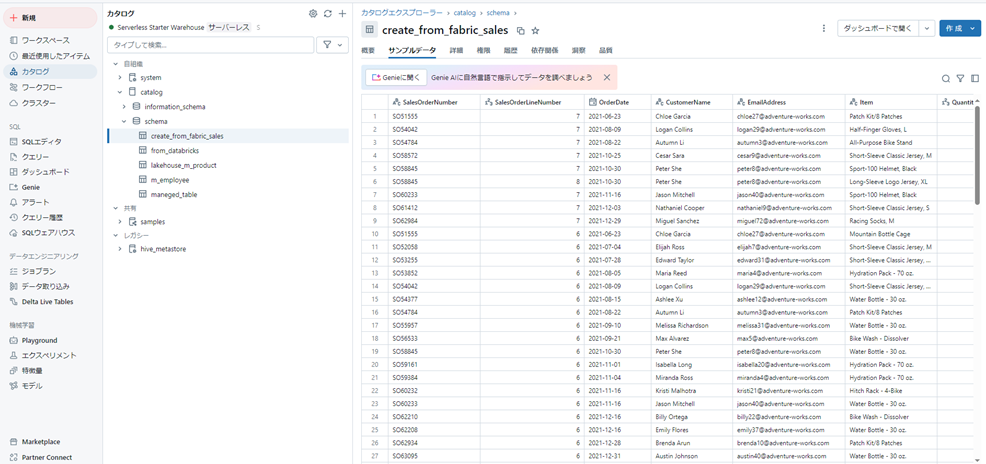Expand the samples catalog
The image size is (986, 464).
[x=120, y=222]
